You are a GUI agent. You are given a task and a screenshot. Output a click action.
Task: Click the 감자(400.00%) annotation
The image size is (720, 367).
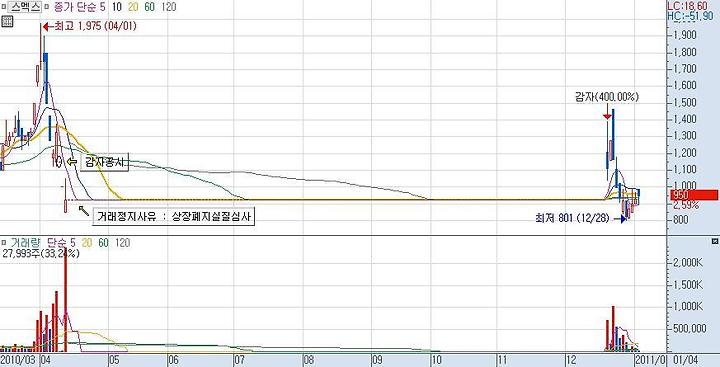pos(607,97)
